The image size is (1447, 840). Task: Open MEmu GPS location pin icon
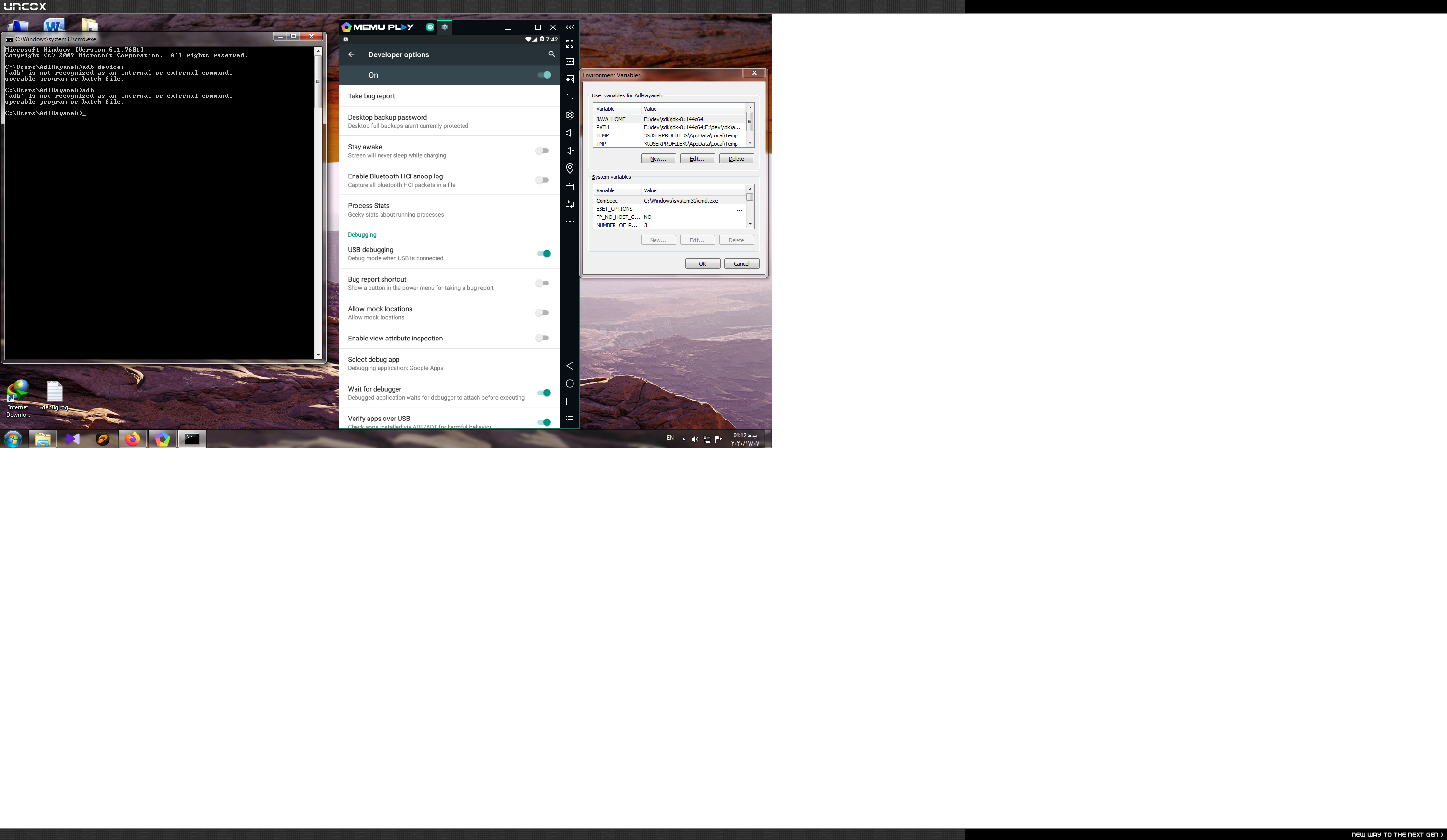[x=570, y=168]
